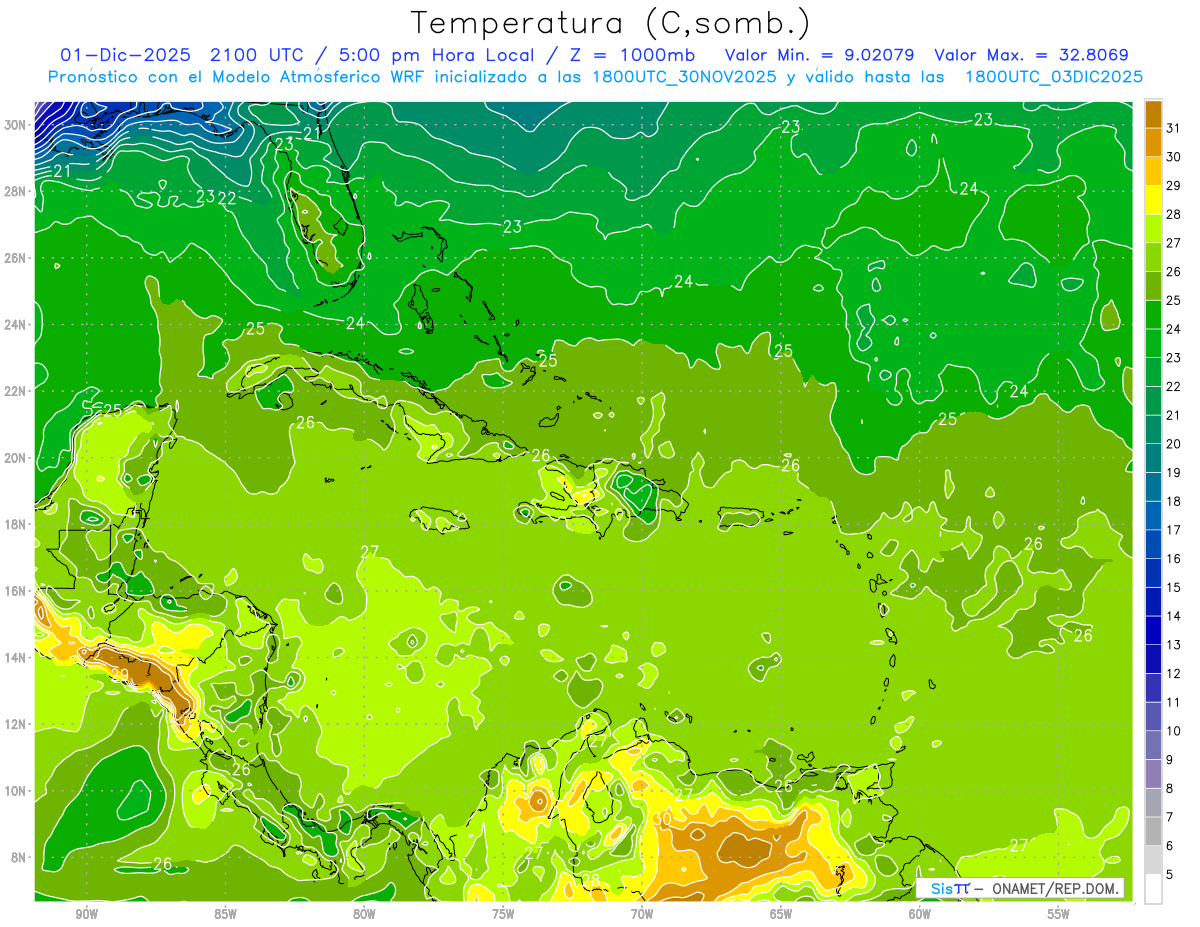Image resolution: width=1200 pixels, height=927 pixels.
Task: Click the gray color bar segment between 6 and 7
Action: [x=1153, y=832]
